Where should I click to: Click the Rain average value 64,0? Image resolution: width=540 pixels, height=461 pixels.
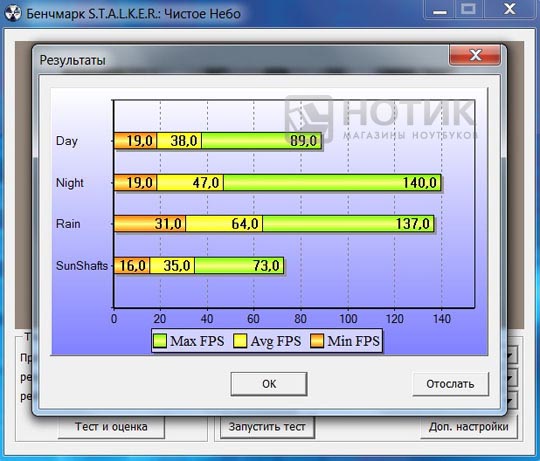click(x=245, y=224)
